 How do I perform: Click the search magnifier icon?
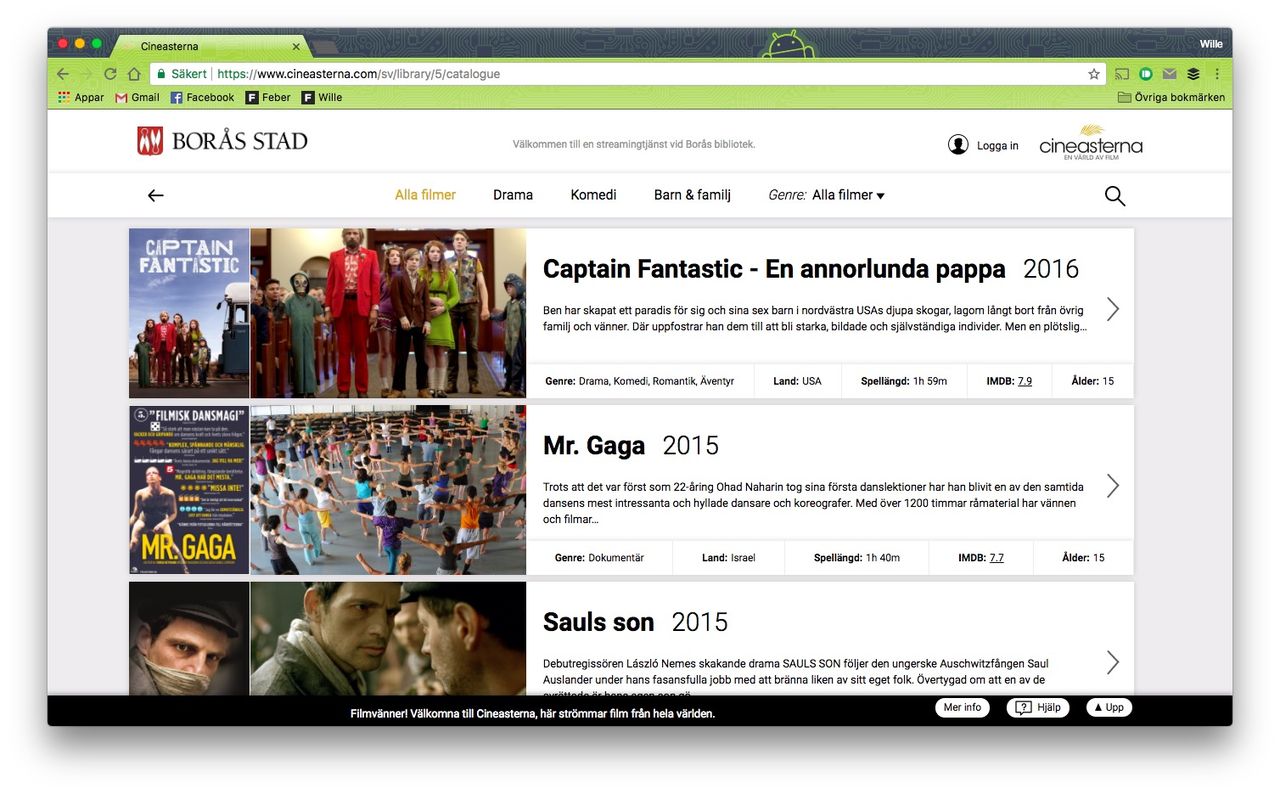[1114, 196]
